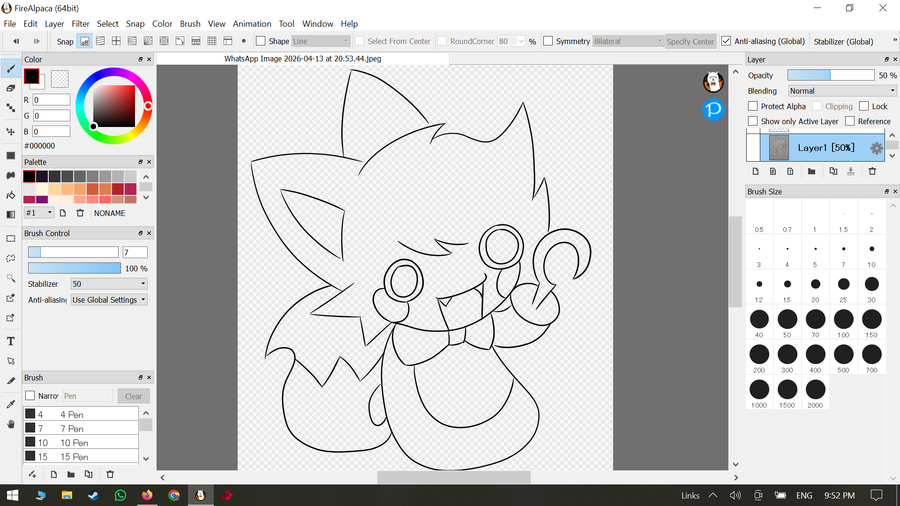Open the Symmetry Bilateral dropdown

click(627, 41)
